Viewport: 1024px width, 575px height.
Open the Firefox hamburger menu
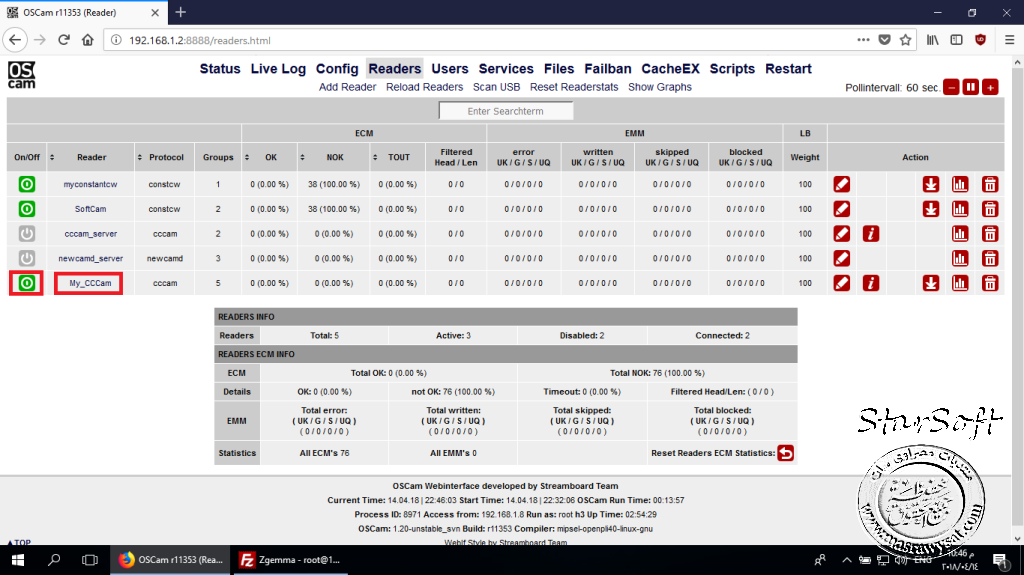(x=1009, y=40)
